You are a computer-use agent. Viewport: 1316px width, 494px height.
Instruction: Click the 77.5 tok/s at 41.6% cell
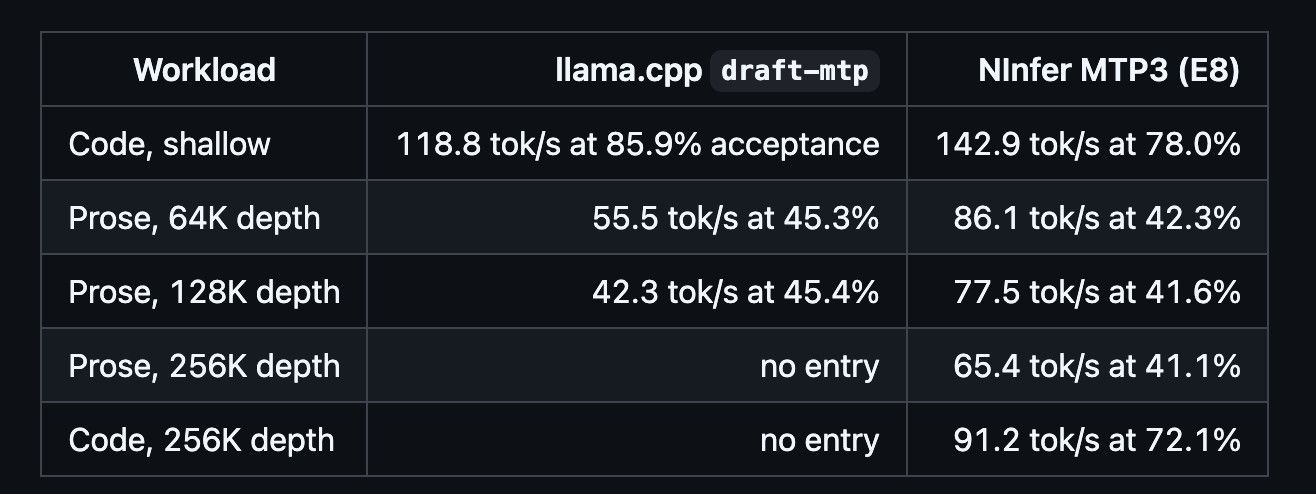tap(1087, 291)
